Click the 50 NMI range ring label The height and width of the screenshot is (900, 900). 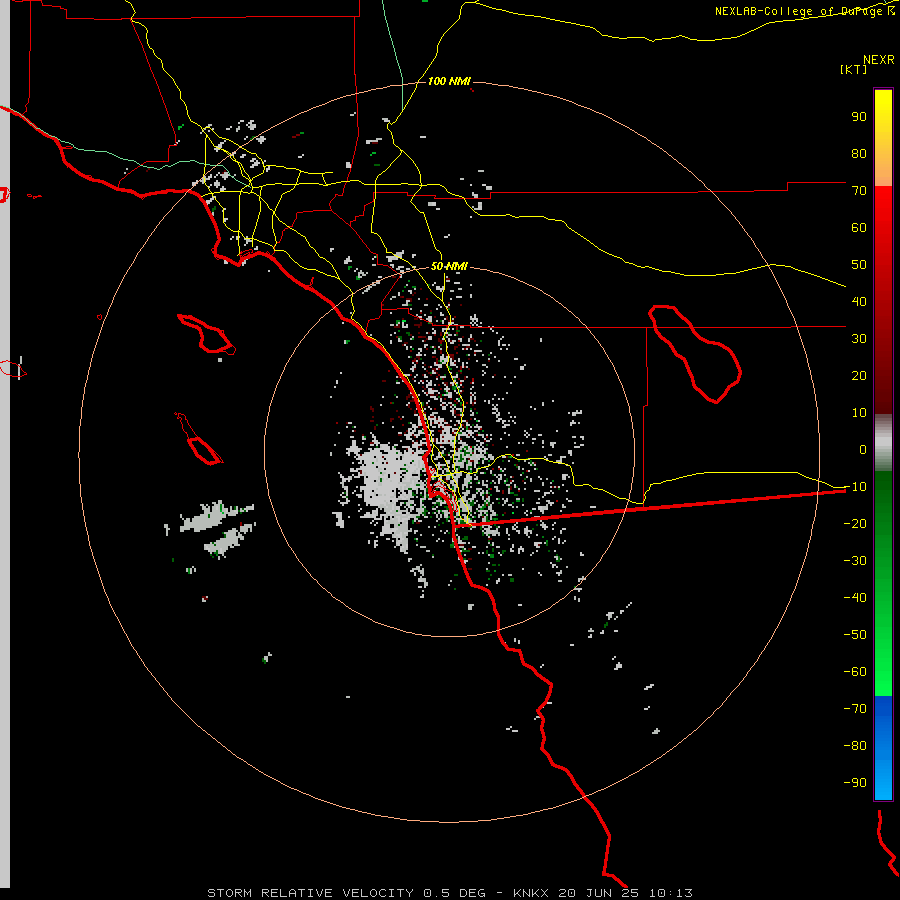point(449,266)
